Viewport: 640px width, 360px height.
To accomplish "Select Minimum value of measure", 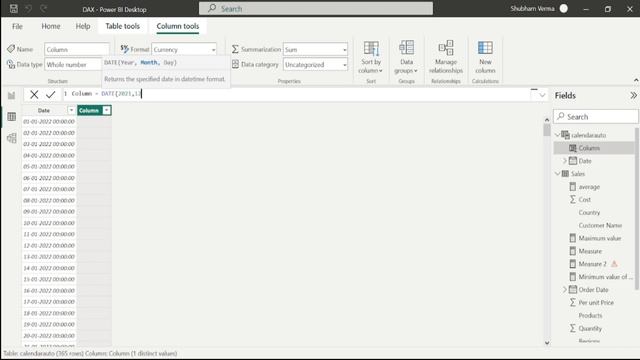I will click(x=605, y=277).
